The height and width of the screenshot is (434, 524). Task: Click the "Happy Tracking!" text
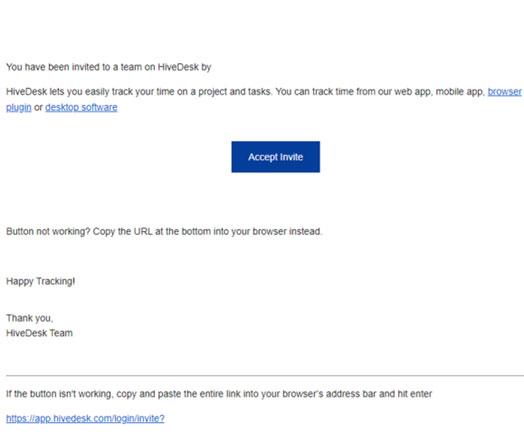pyautogui.click(x=40, y=281)
